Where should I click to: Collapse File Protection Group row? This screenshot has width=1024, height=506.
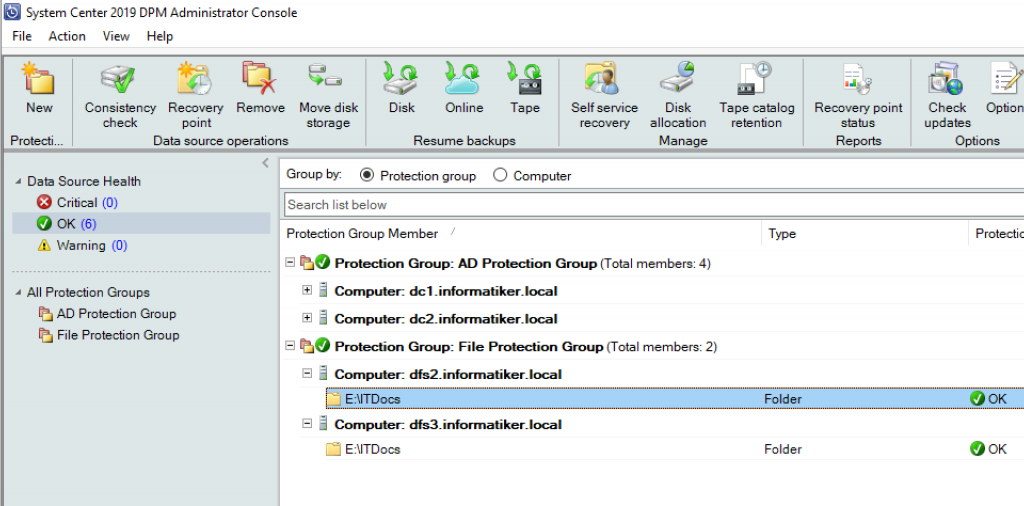(291, 346)
